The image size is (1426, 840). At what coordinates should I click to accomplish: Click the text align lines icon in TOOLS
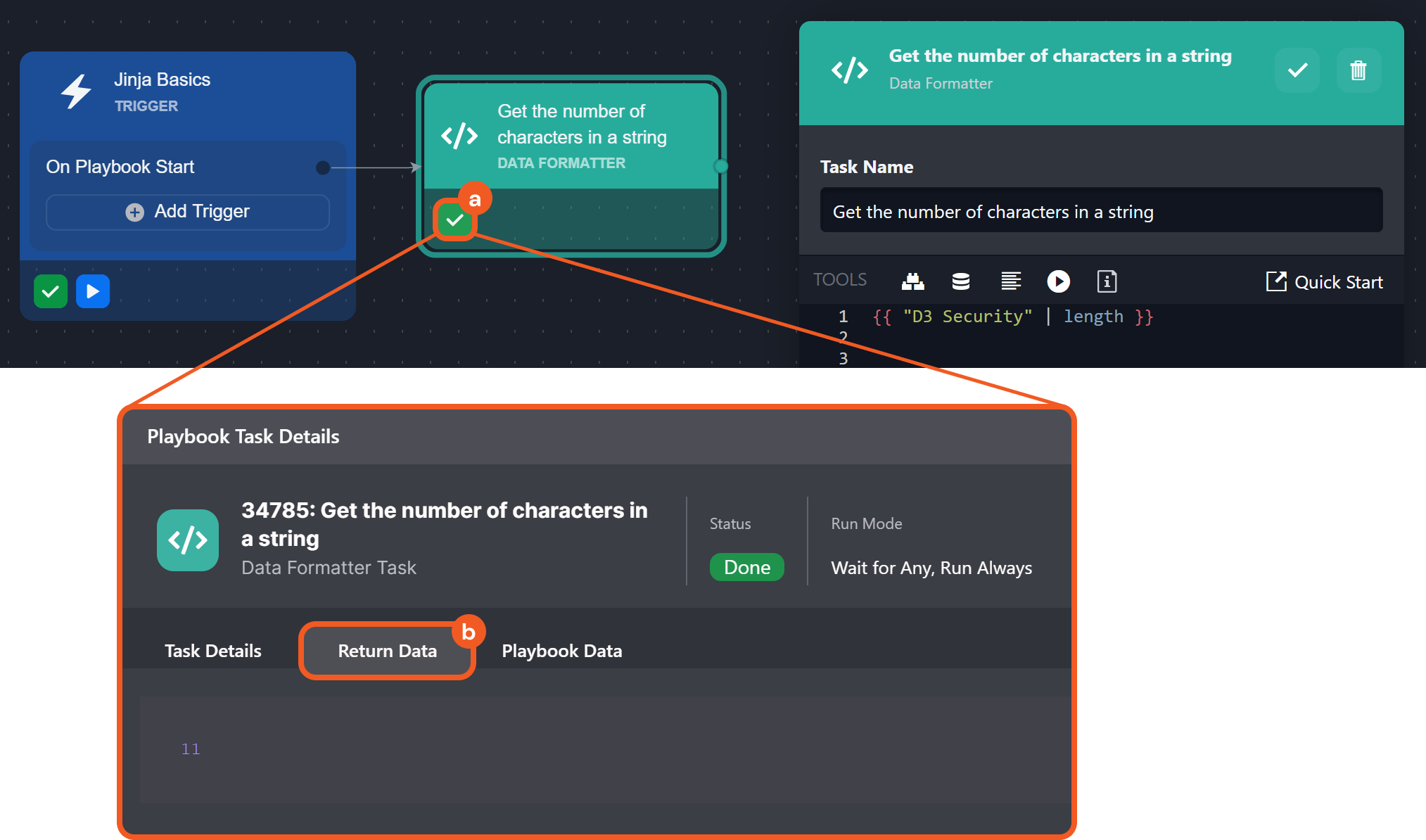pos(1011,281)
